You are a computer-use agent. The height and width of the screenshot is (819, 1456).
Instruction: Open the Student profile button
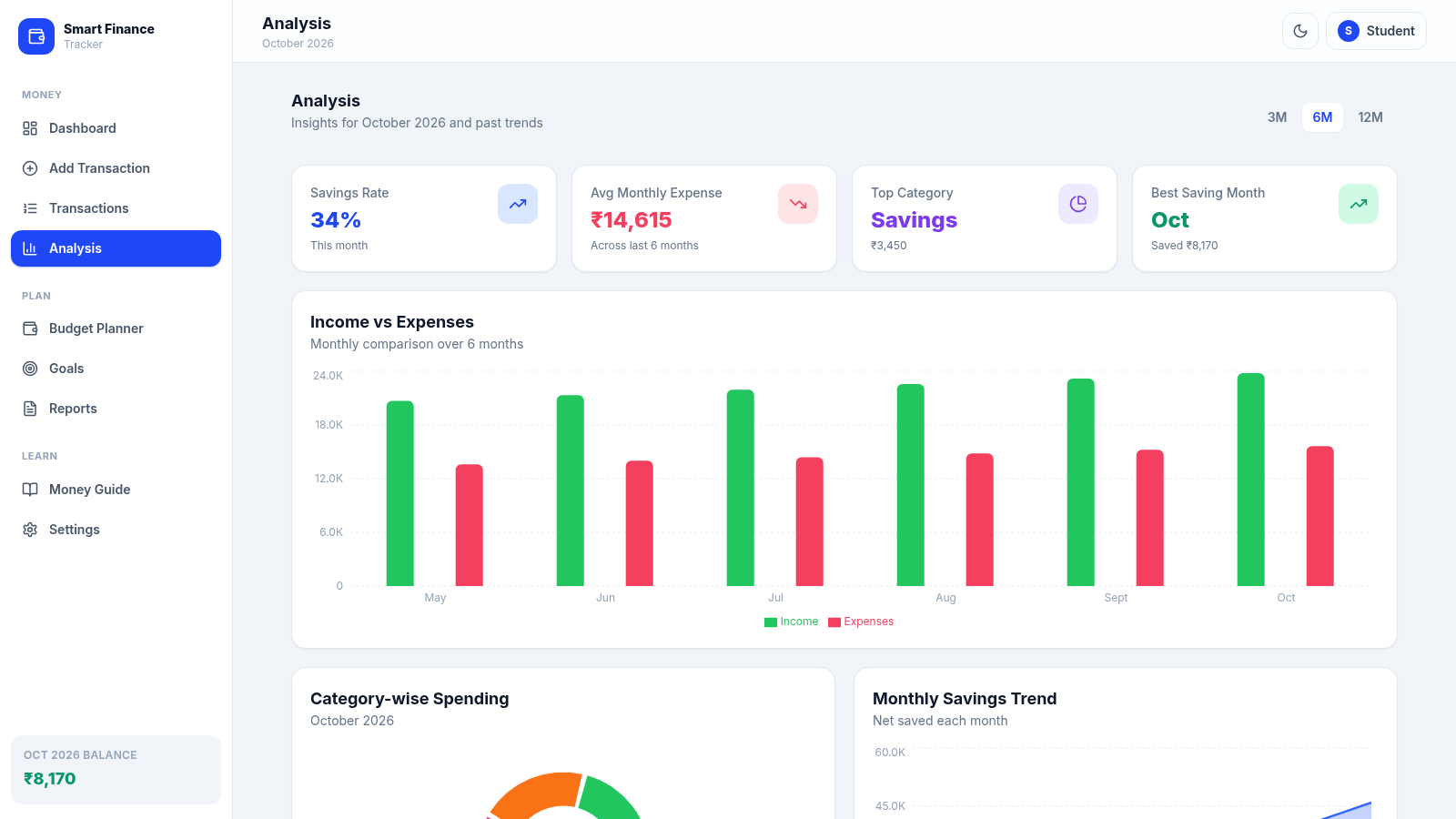point(1376,31)
